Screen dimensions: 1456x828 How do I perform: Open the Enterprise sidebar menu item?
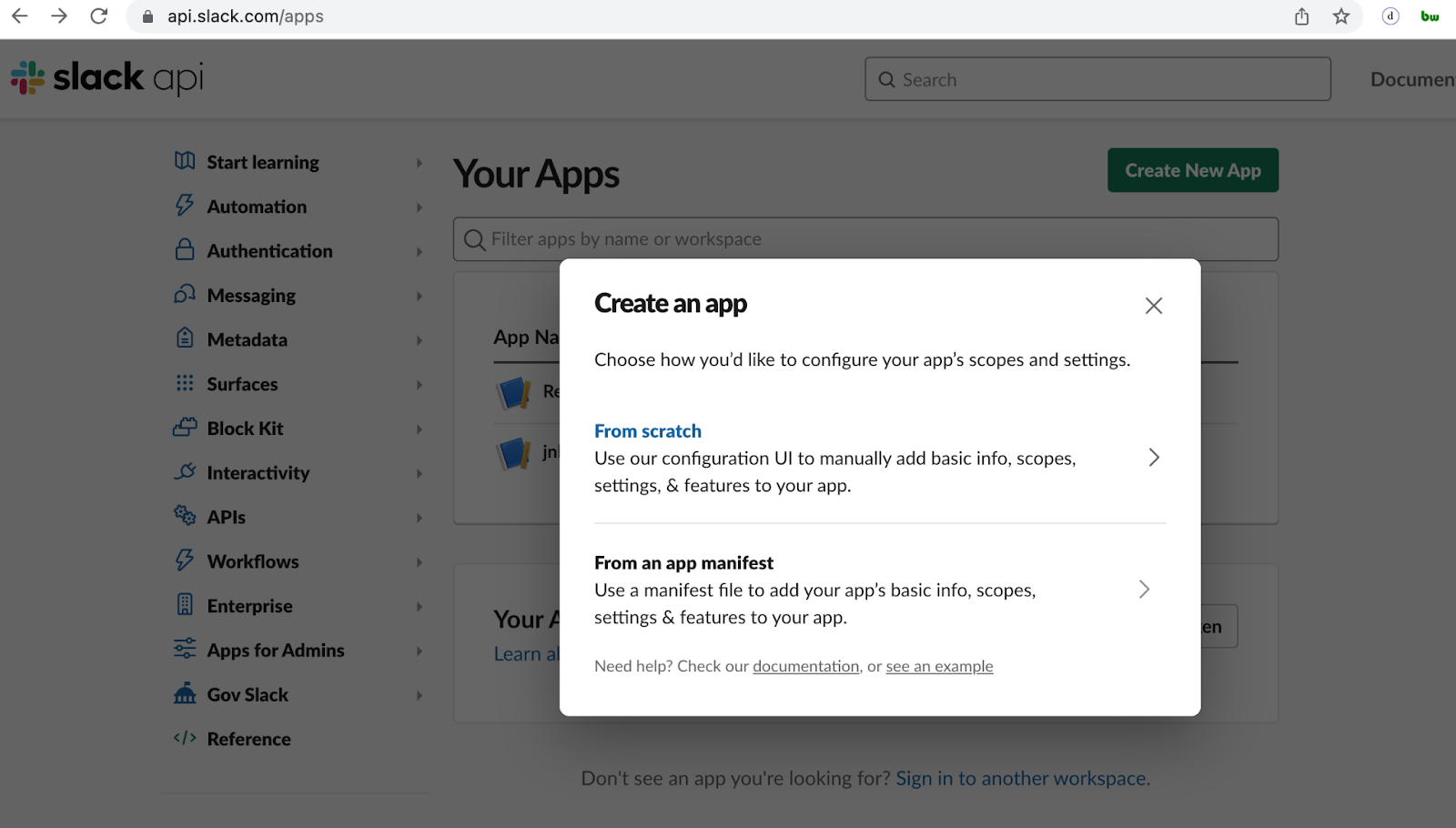coord(249,606)
